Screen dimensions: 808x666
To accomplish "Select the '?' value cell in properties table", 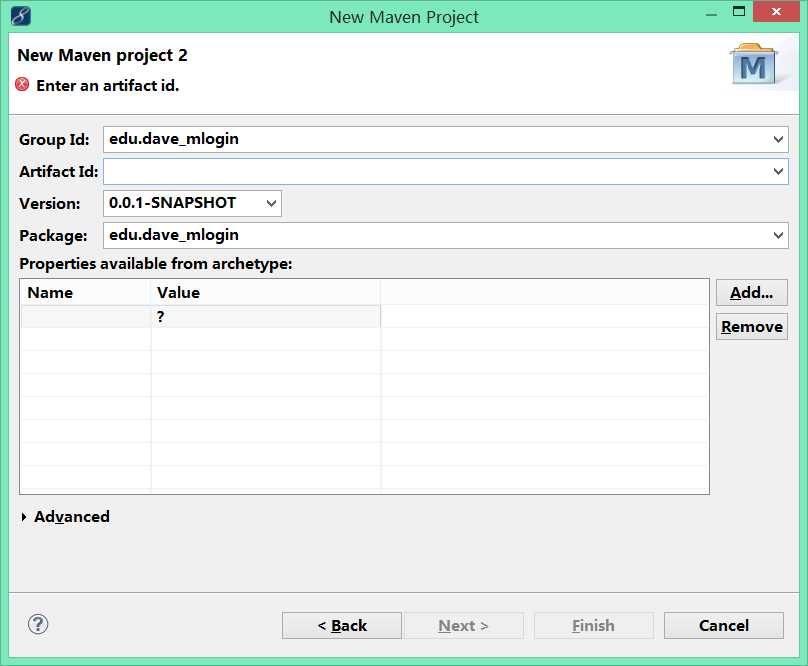I will 266,317.
